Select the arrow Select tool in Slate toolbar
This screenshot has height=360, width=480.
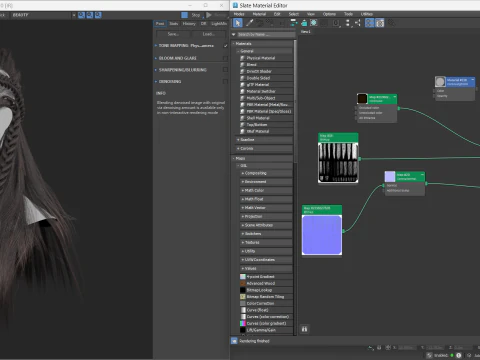pyautogui.click(x=237, y=23)
